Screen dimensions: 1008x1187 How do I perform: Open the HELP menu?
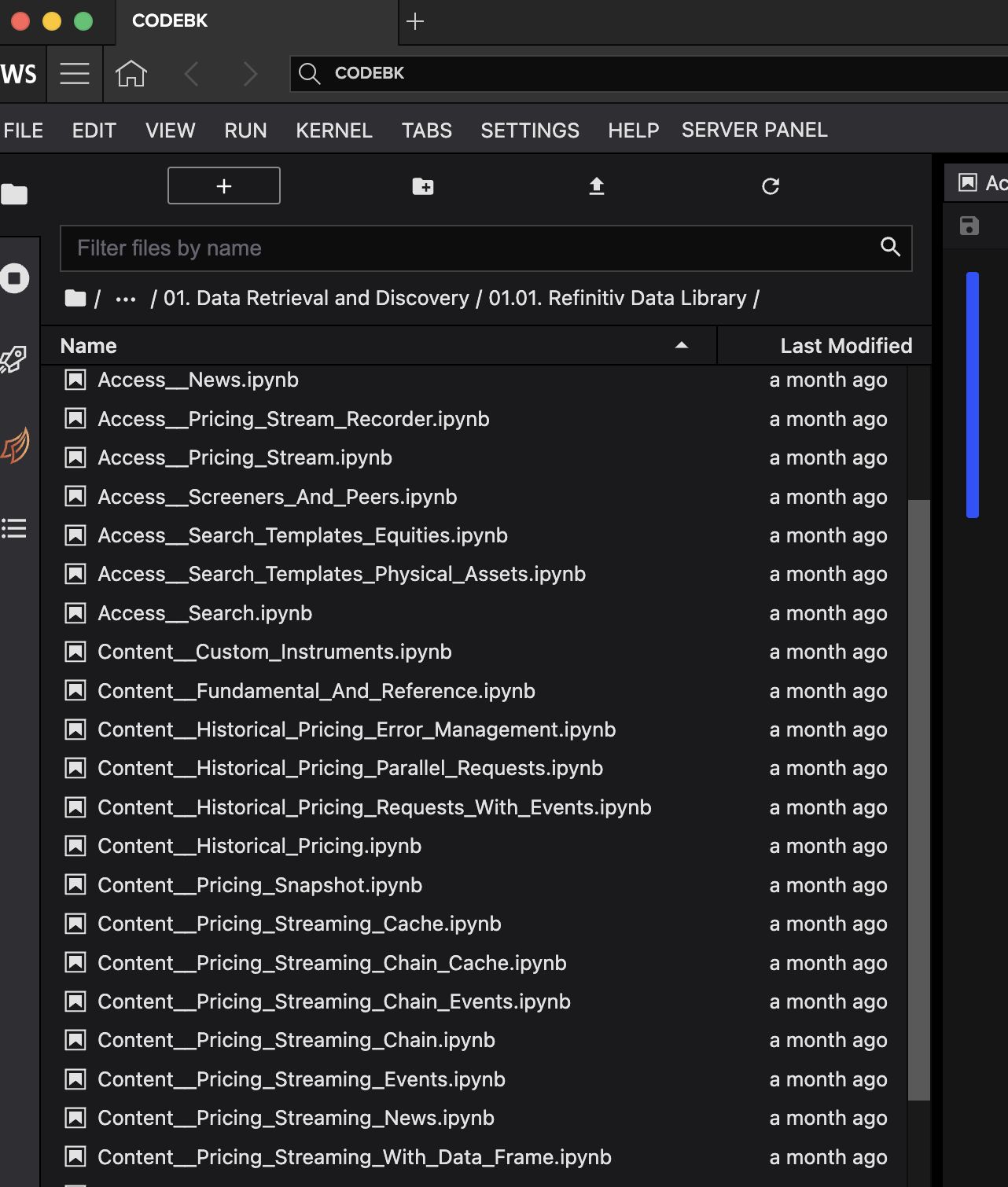[634, 130]
